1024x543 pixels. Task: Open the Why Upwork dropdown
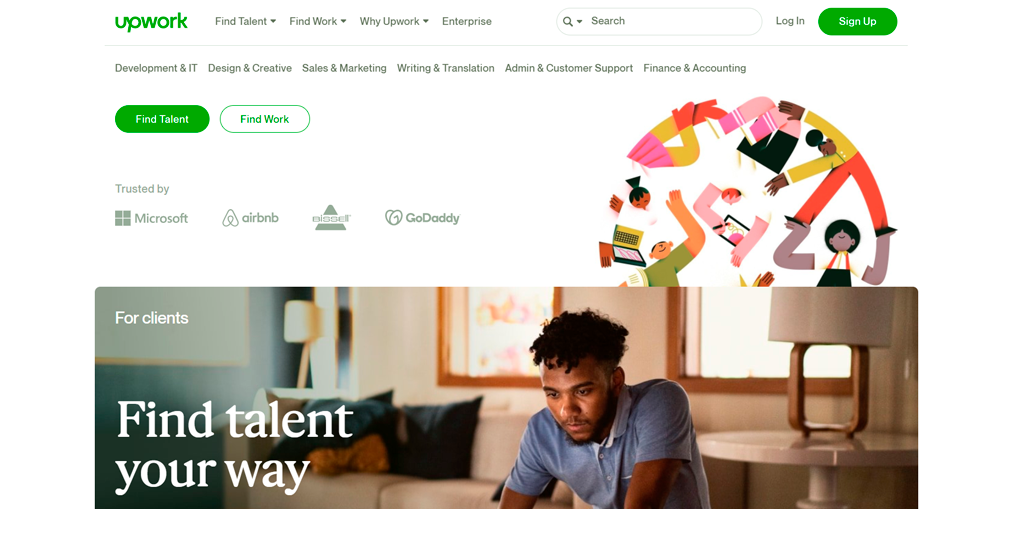[x=394, y=22]
